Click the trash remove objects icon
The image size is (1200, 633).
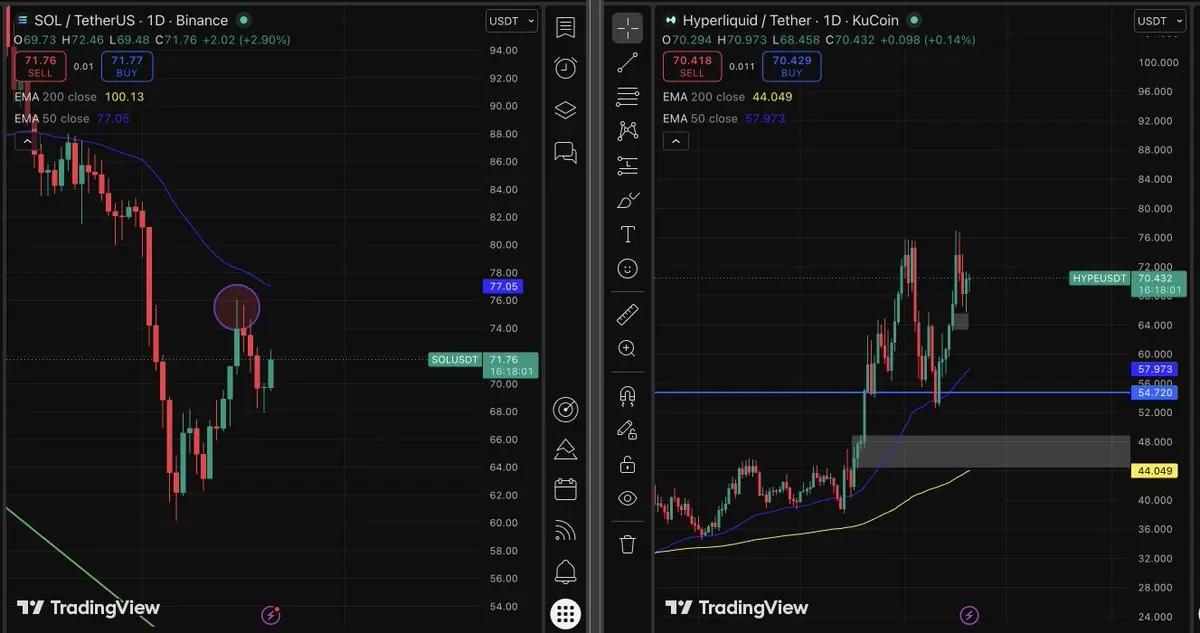point(627,544)
